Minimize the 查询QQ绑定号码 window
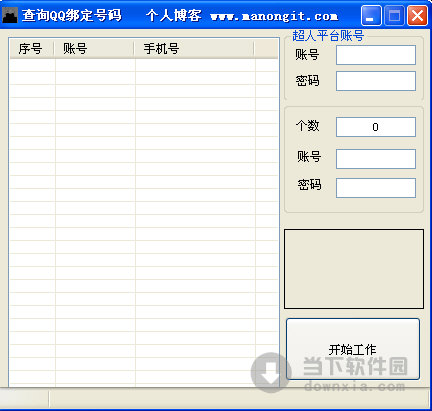 point(371,15)
